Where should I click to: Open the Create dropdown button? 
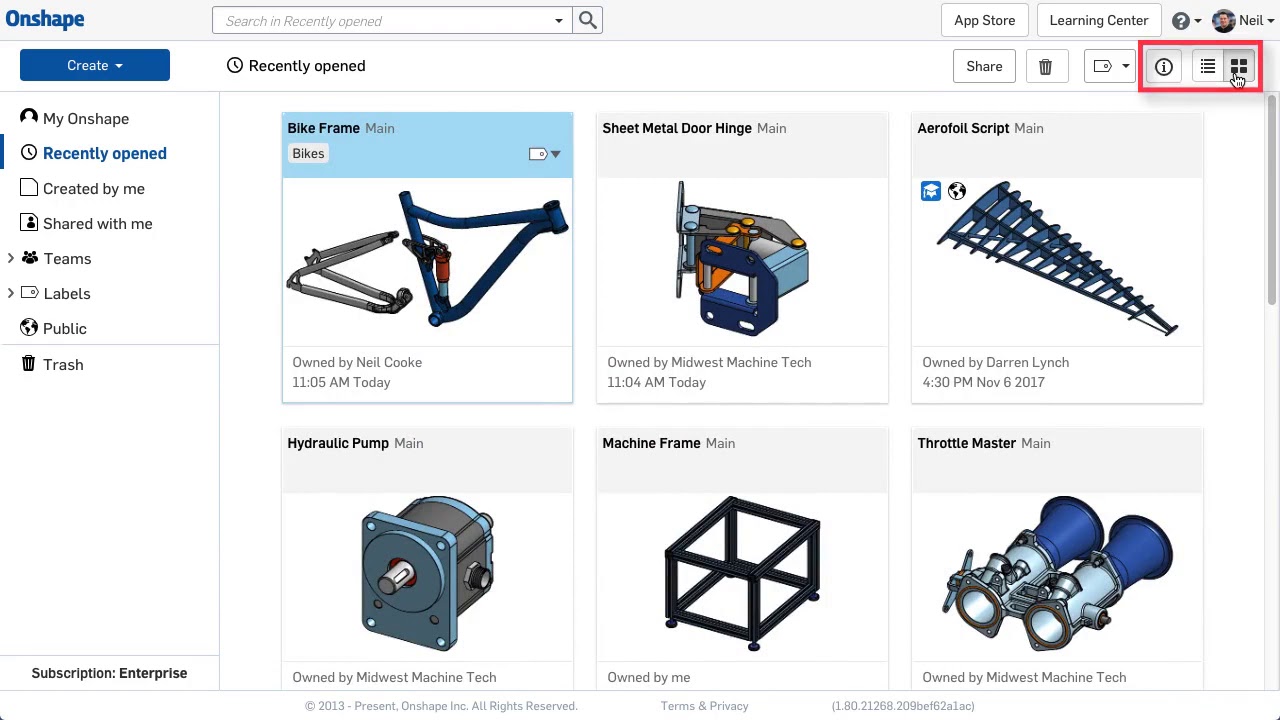point(95,66)
